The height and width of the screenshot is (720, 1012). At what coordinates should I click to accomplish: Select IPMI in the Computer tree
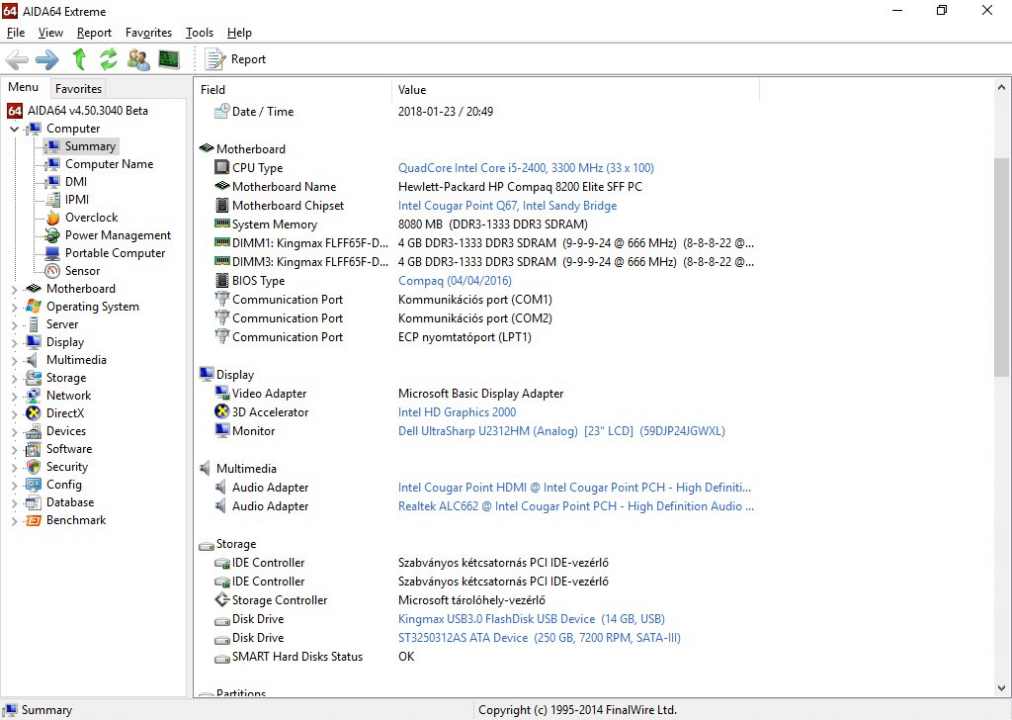(77, 199)
